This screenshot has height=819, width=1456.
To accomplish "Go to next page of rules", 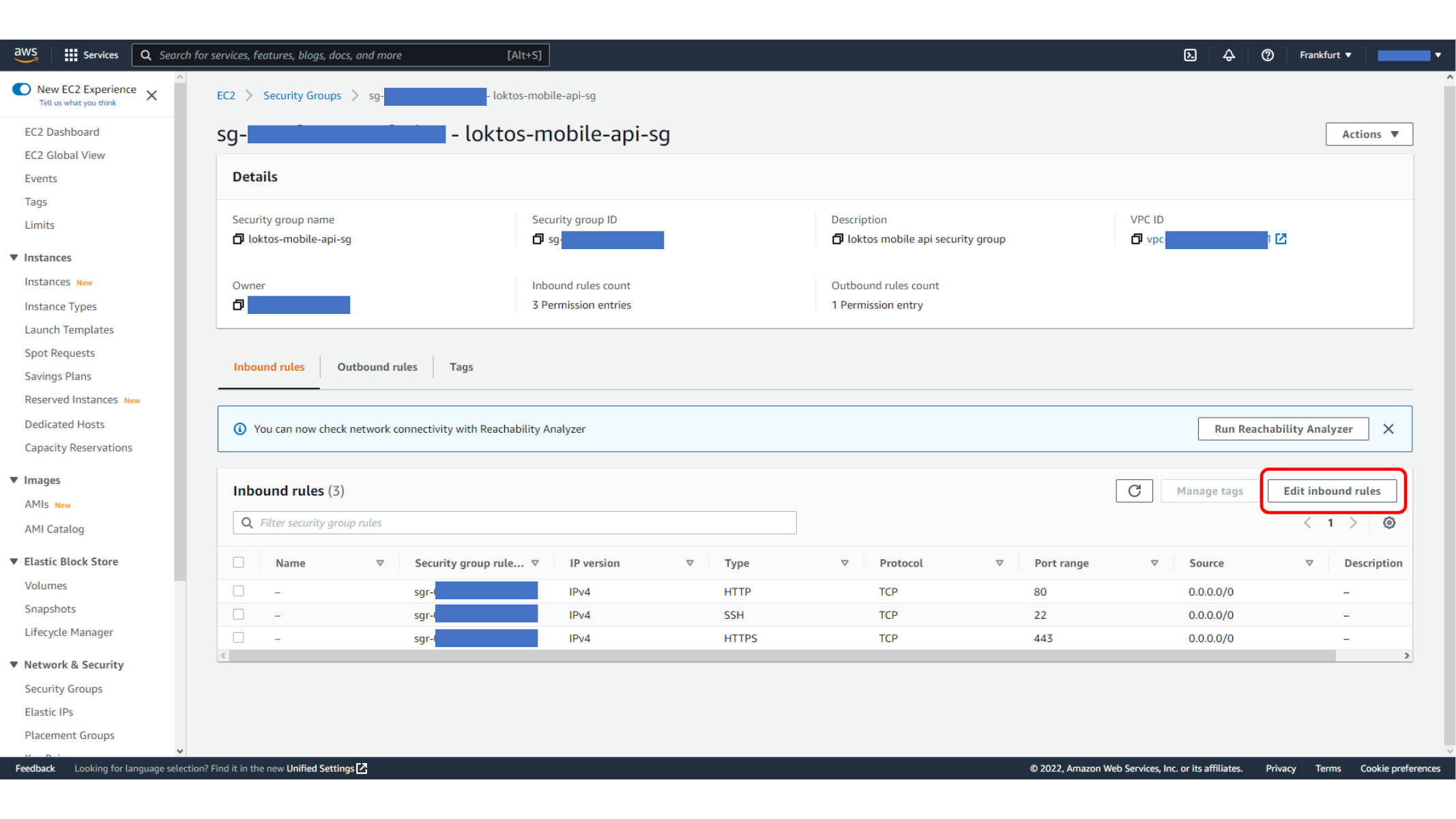I will tap(1353, 523).
